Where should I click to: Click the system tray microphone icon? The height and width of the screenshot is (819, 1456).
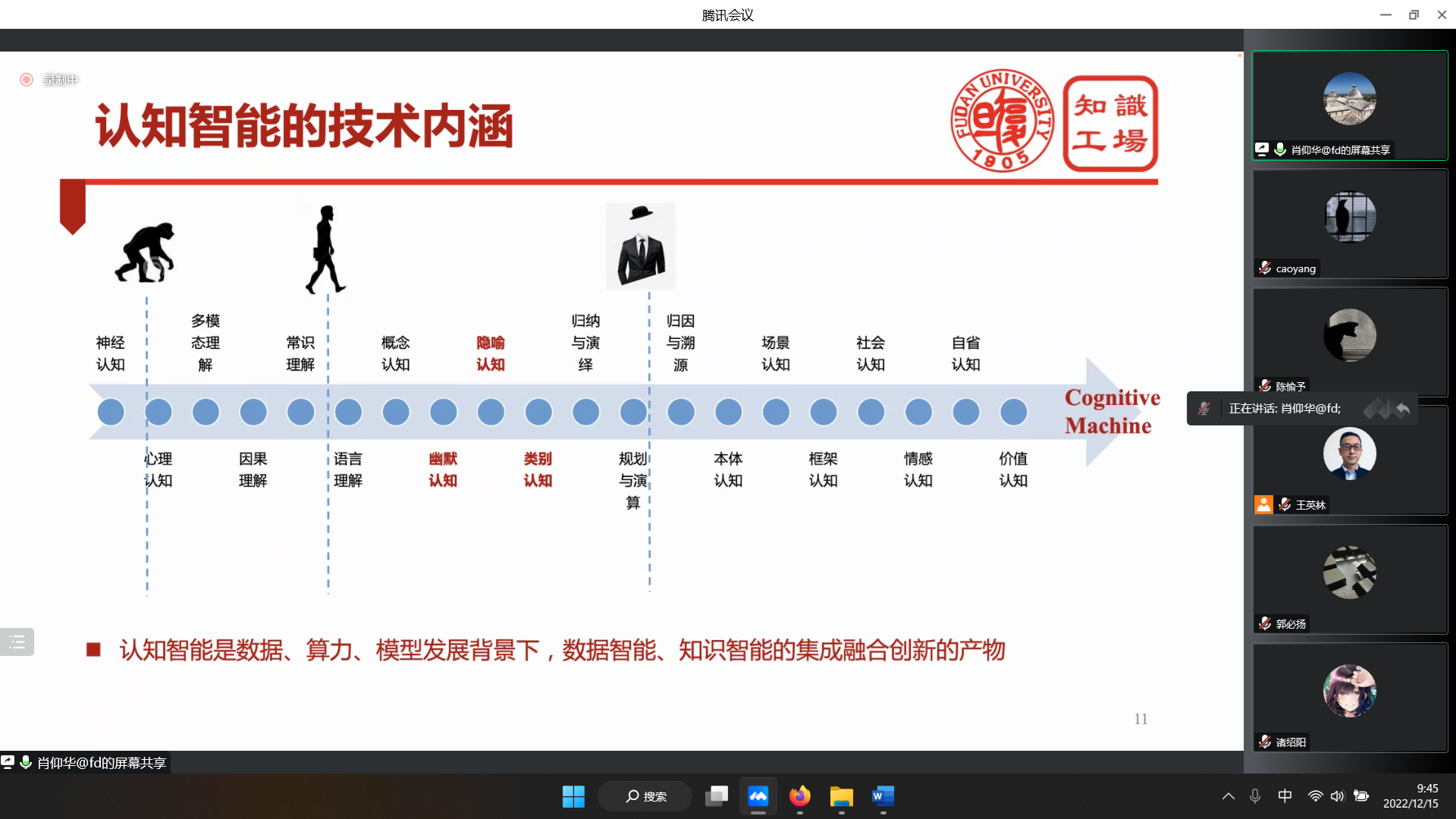[1255, 796]
